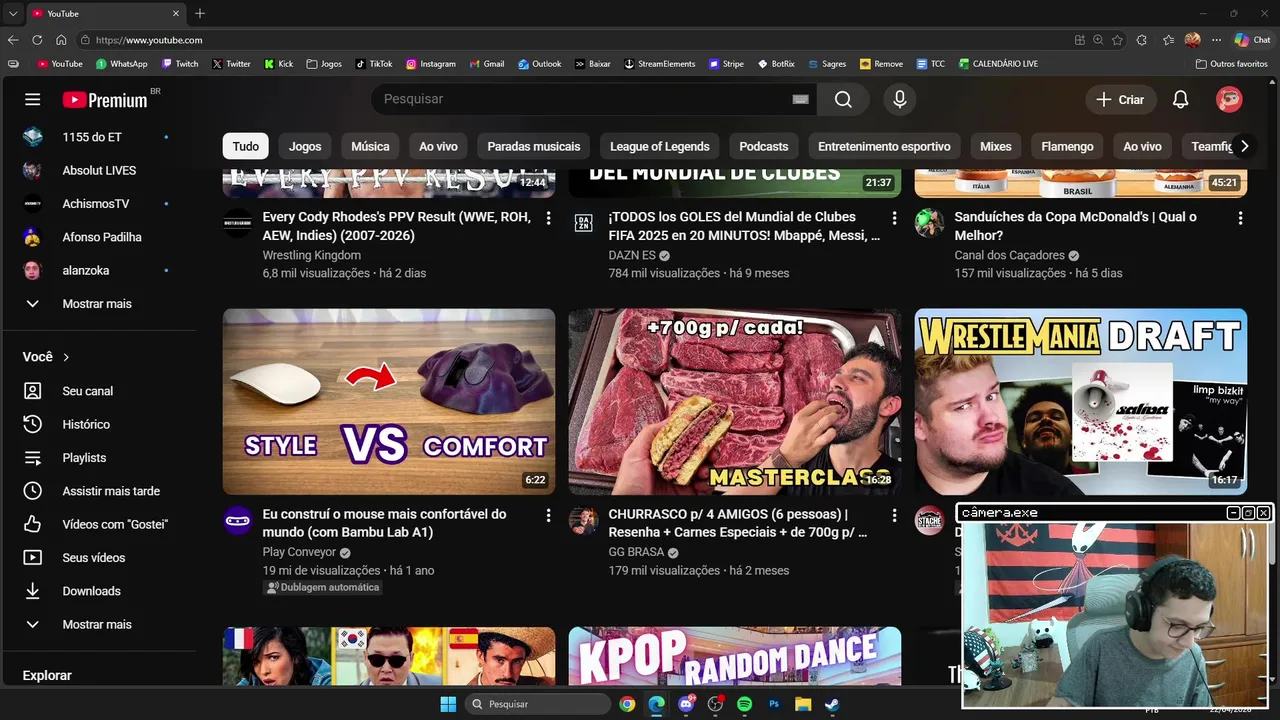
Task: Add page to favorites star icon
Action: tap(1117, 40)
